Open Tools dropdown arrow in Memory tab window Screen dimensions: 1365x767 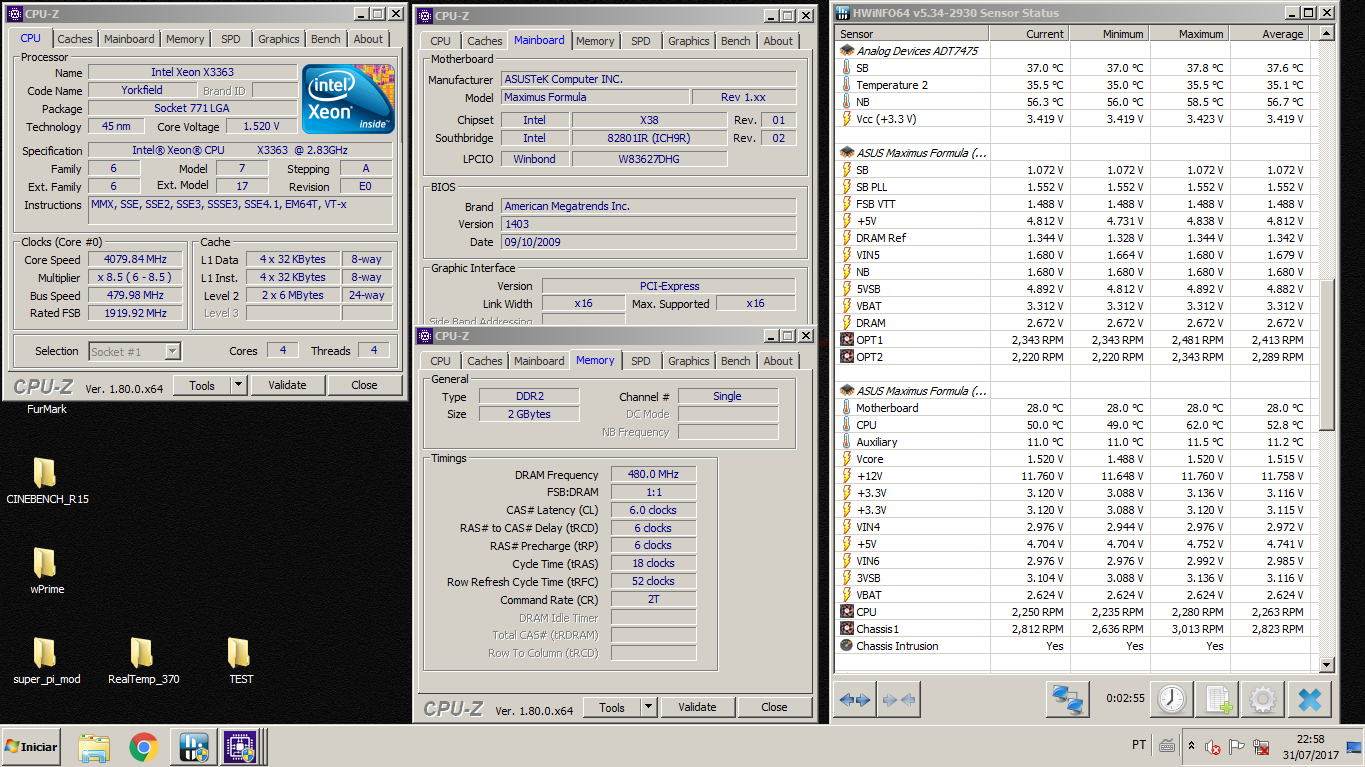coord(649,707)
